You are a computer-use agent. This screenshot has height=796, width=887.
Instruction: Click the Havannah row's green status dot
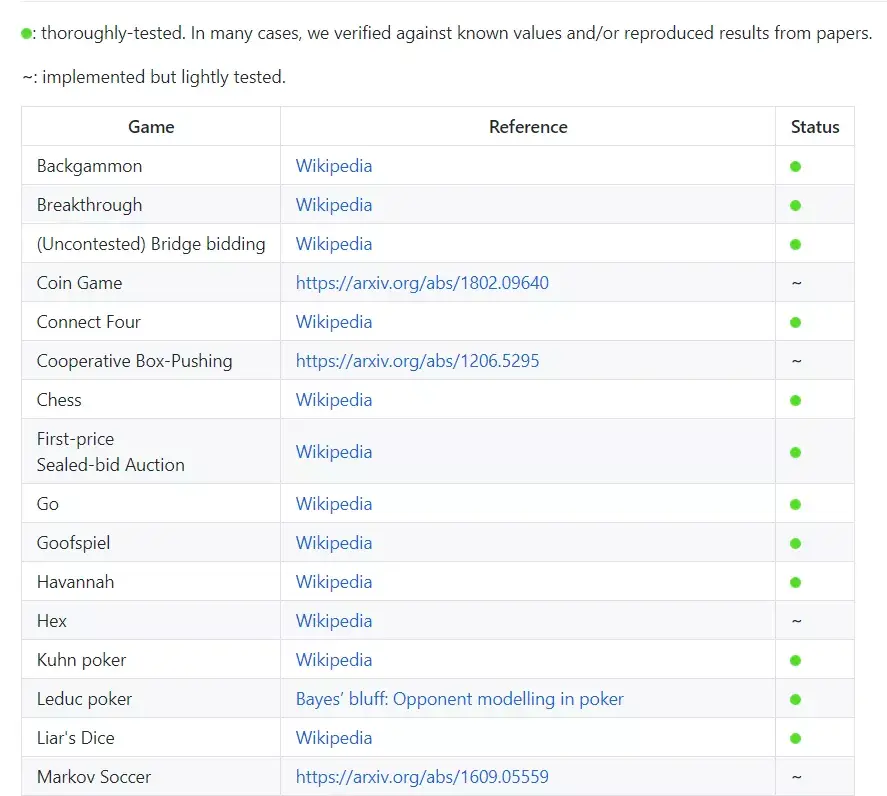tap(796, 583)
